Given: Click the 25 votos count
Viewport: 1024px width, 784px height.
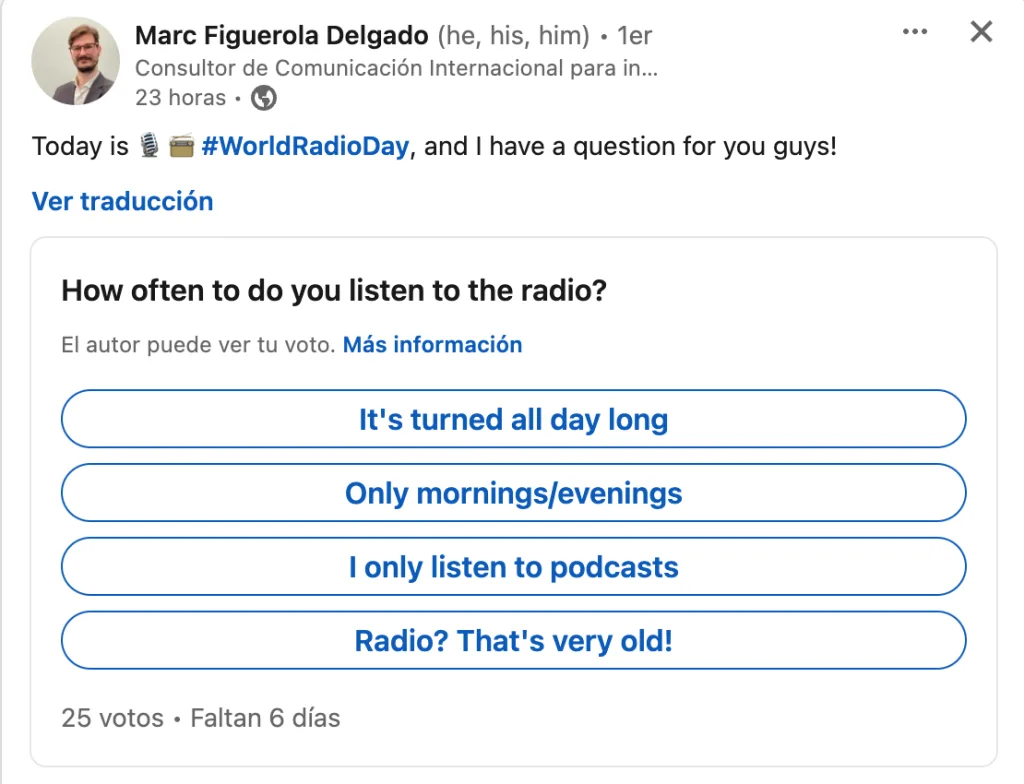Looking at the screenshot, I should 112,718.
